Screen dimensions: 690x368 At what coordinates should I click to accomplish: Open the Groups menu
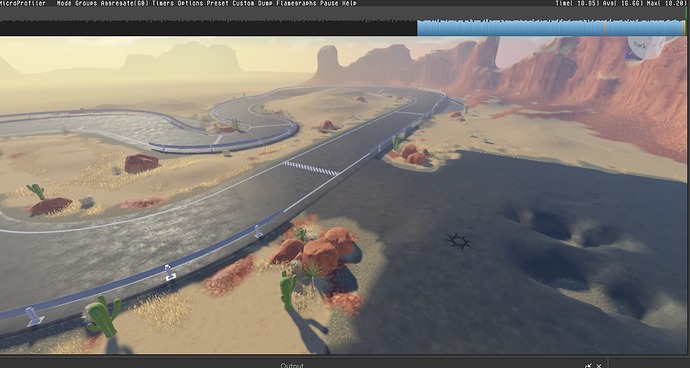86,3
